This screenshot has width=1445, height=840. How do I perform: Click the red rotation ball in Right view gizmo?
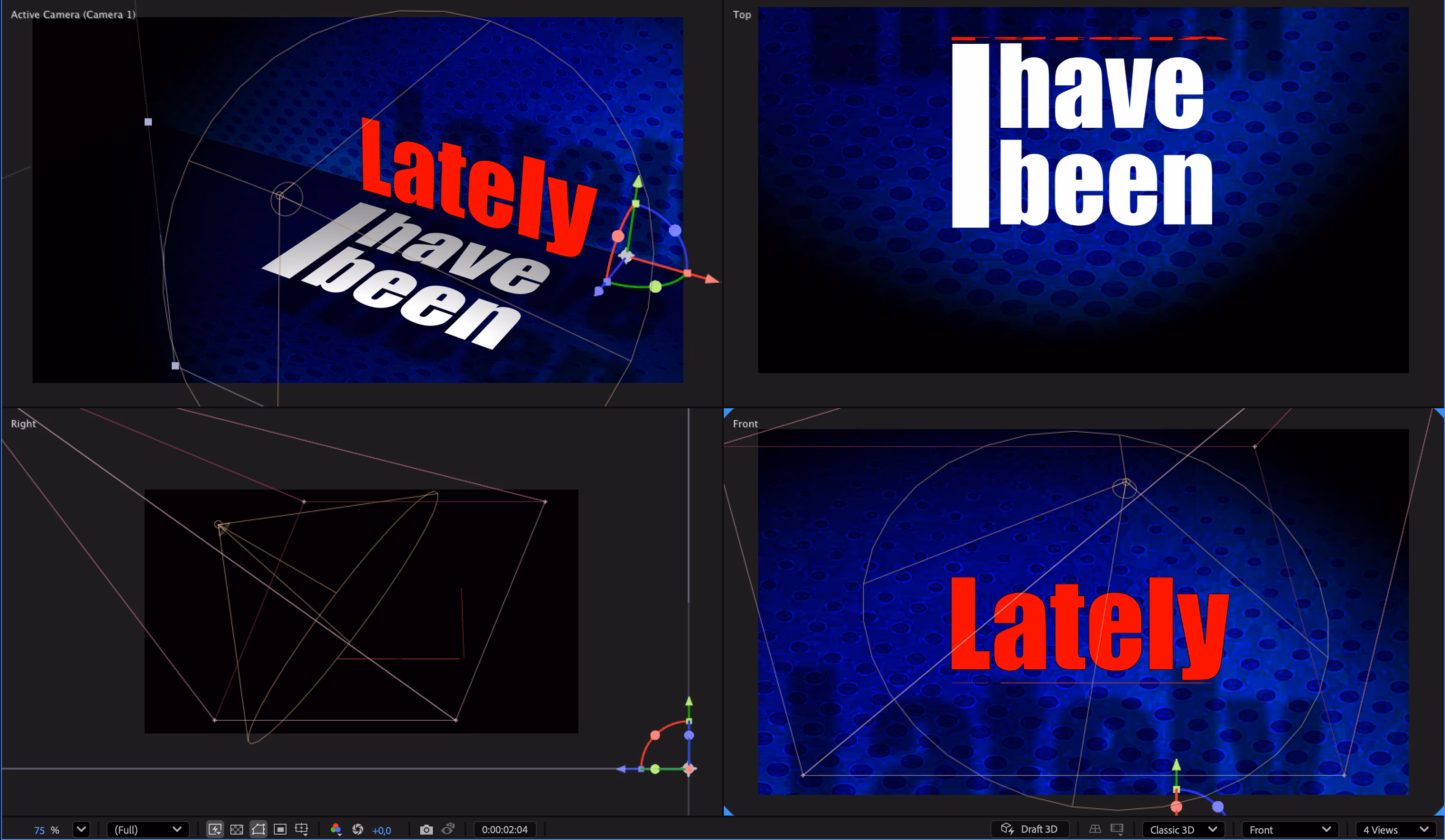[655, 735]
